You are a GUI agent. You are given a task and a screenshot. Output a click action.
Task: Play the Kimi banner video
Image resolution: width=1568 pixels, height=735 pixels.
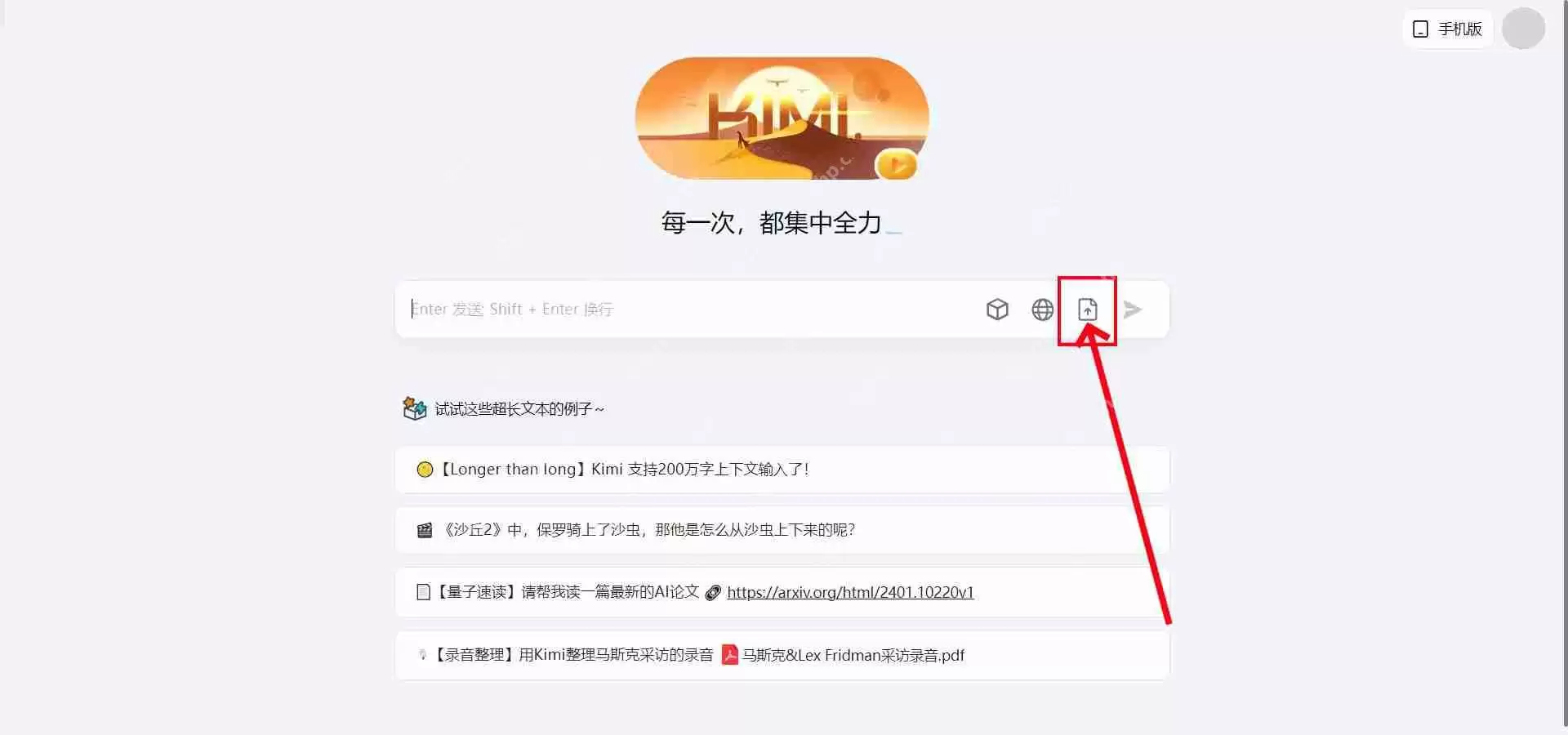click(x=895, y=164)
